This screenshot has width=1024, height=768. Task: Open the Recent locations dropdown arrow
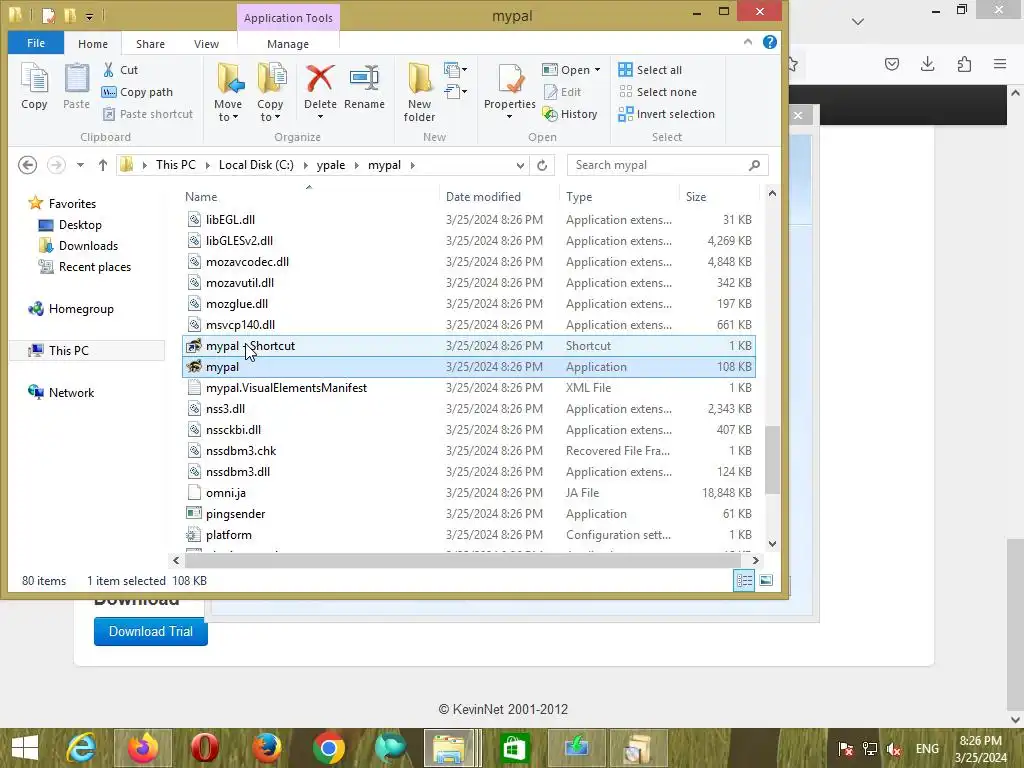coord(80,165)
